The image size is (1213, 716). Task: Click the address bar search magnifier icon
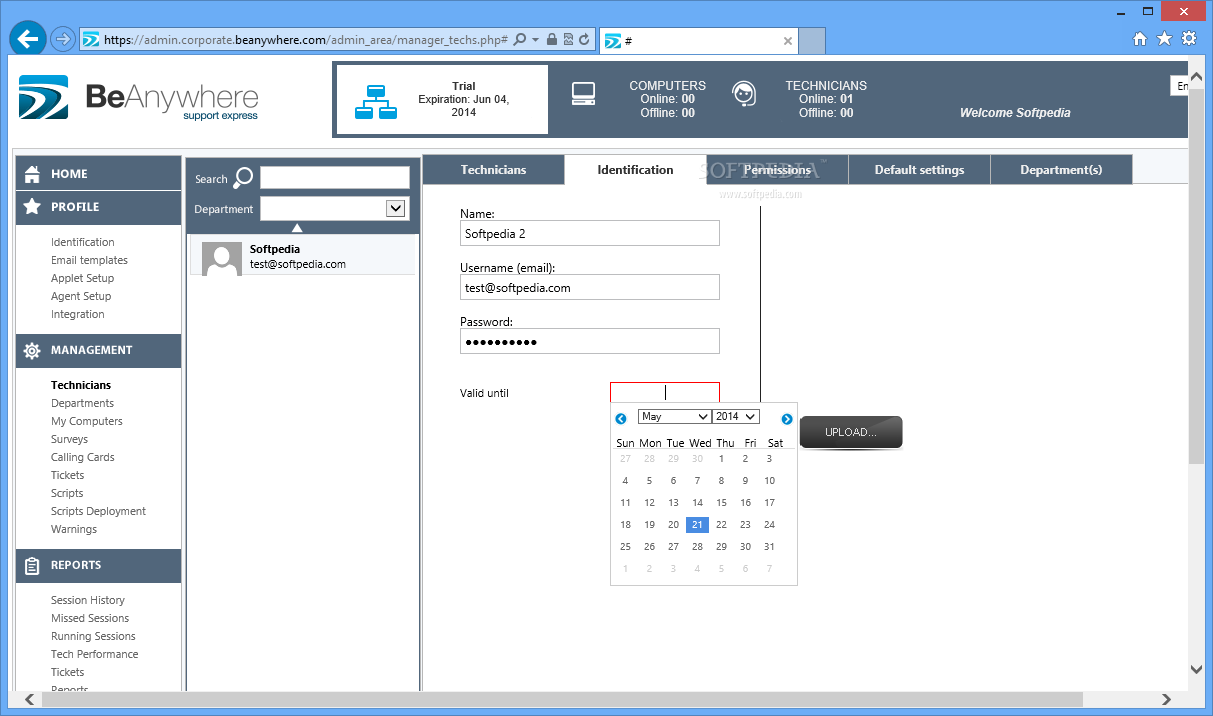pos(520,40)
